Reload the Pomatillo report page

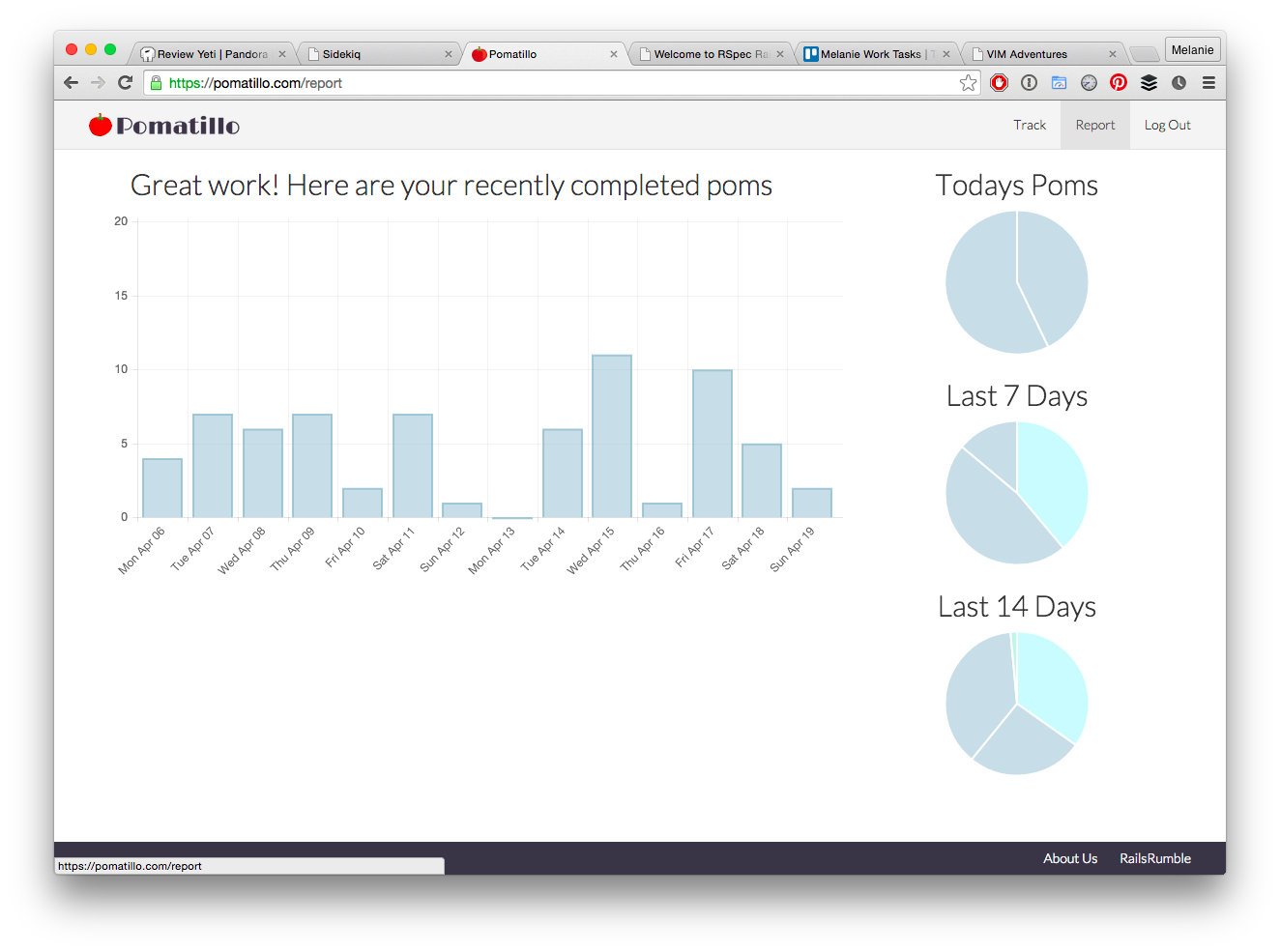(125, 83)
